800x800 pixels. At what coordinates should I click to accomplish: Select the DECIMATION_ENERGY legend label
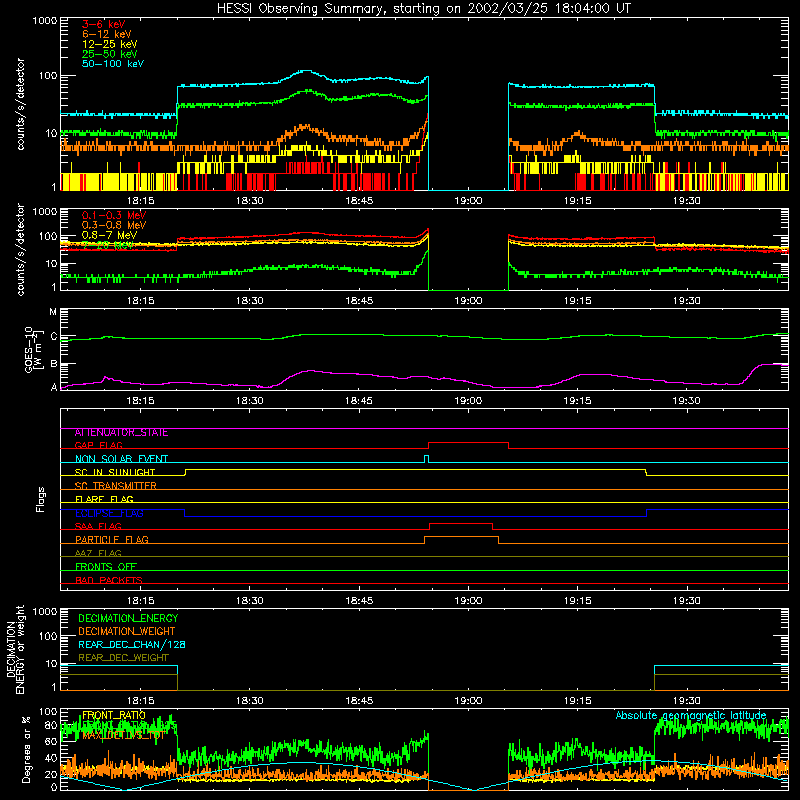[x=128, y=618]
